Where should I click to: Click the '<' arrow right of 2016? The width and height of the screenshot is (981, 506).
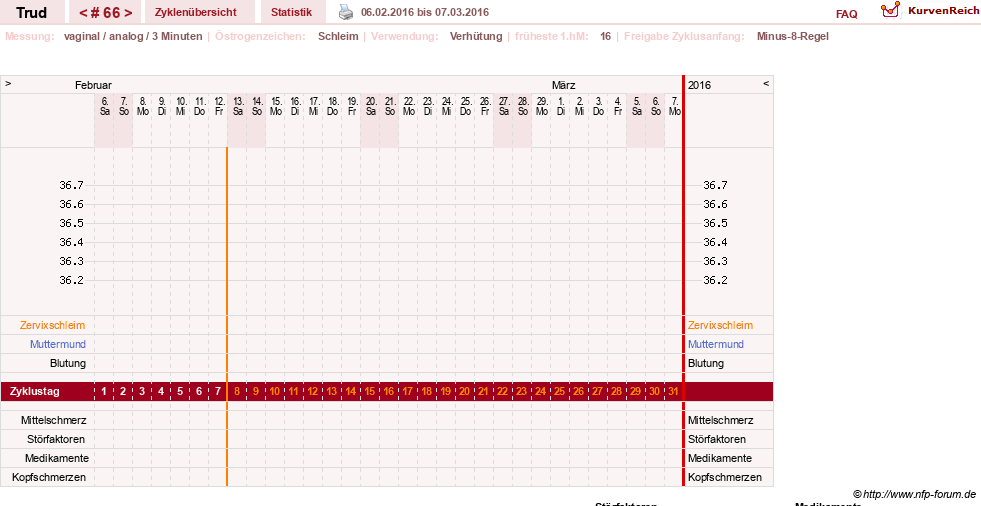tap(766, 83)
